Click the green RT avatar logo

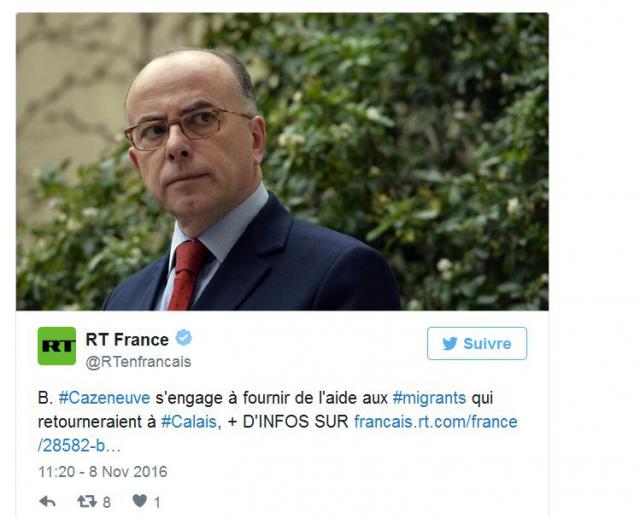[57, 346]
